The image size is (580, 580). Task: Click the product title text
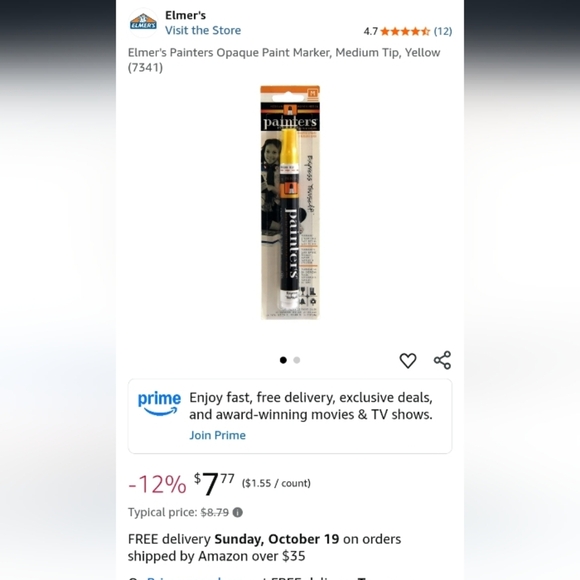pyautogui.click(x=284, y=60)
